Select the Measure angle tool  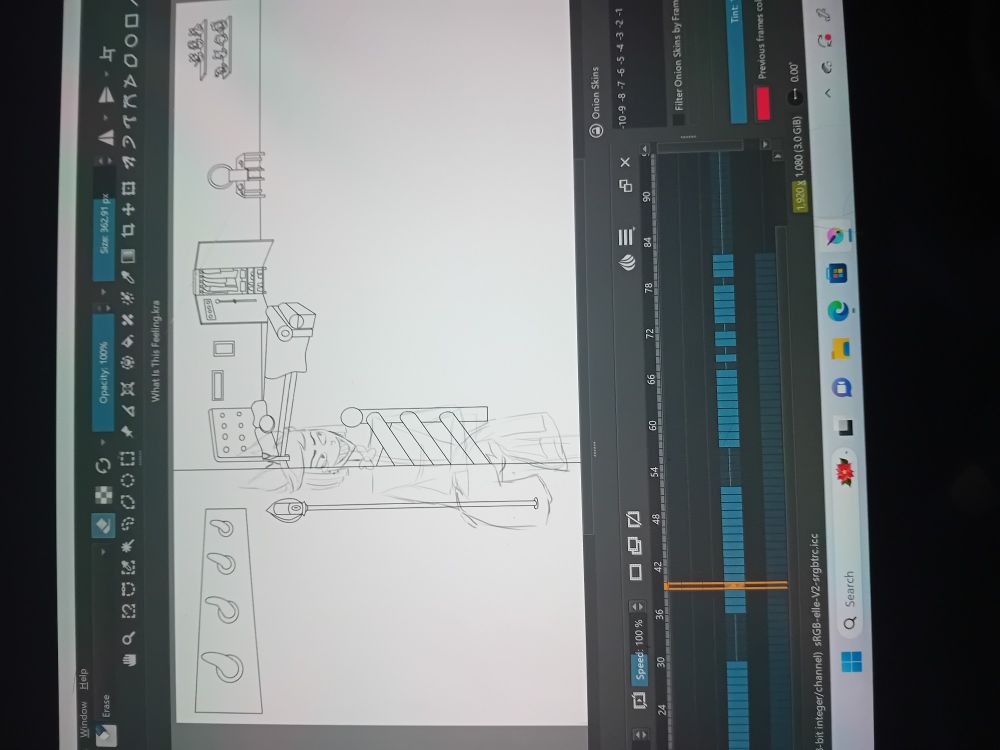(128, 410)
